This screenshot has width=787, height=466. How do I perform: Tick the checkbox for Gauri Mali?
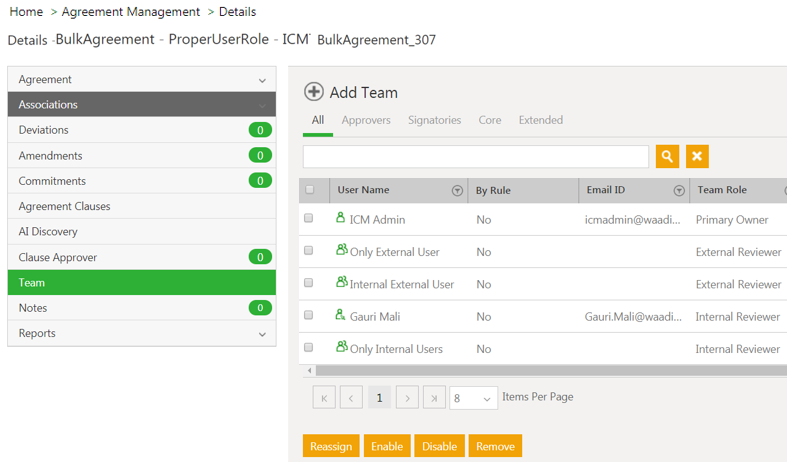[x=309, y=316]
